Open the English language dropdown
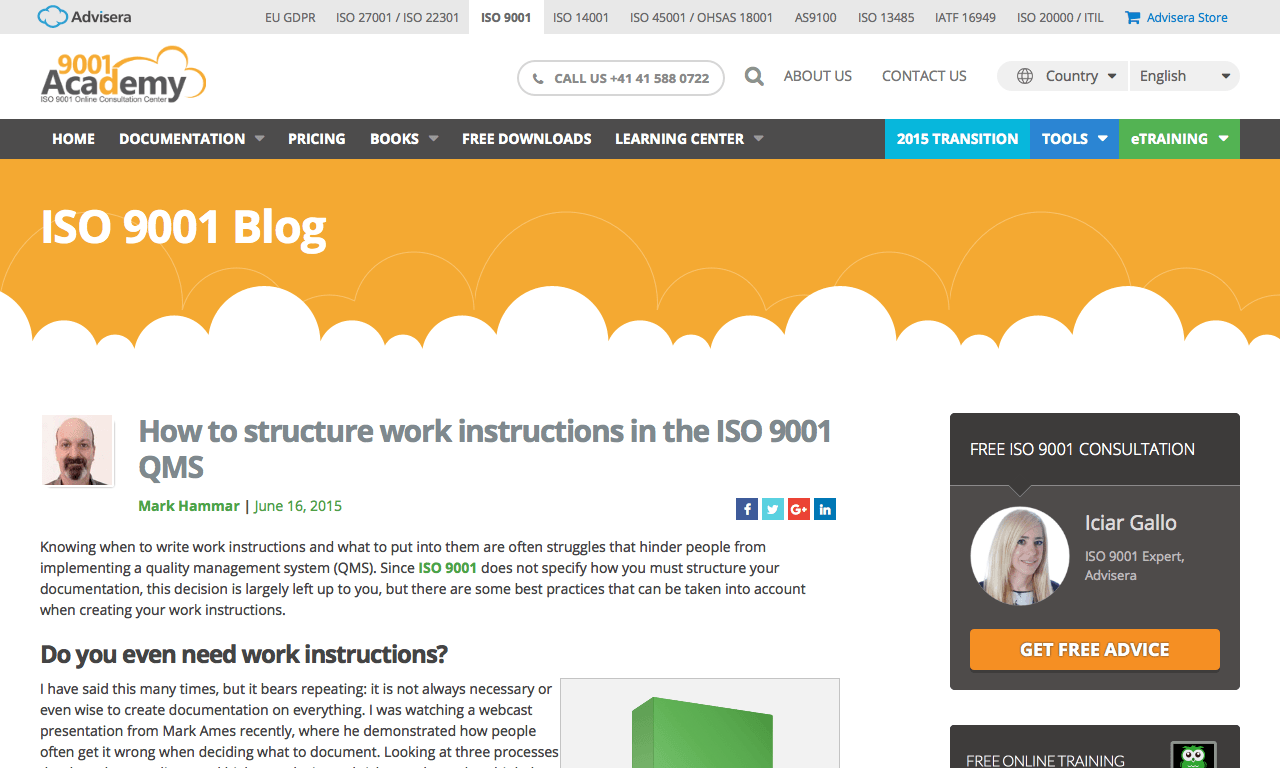Image resolution: width=1280 pixels, height=768 pixels. (x=1185, y=76)
